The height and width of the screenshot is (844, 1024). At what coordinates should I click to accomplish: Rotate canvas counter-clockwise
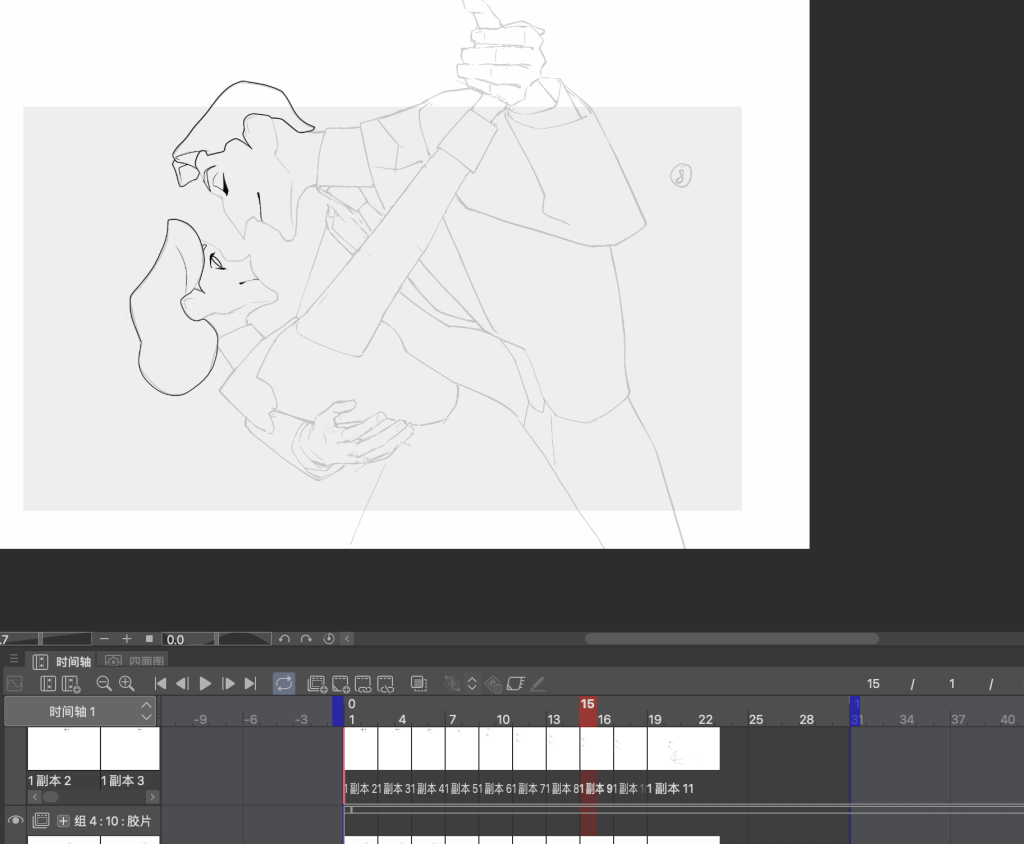[284, 639]
